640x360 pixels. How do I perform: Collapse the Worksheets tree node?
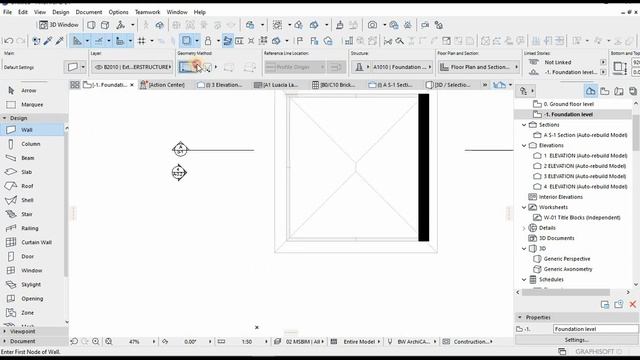coord(524,207)
